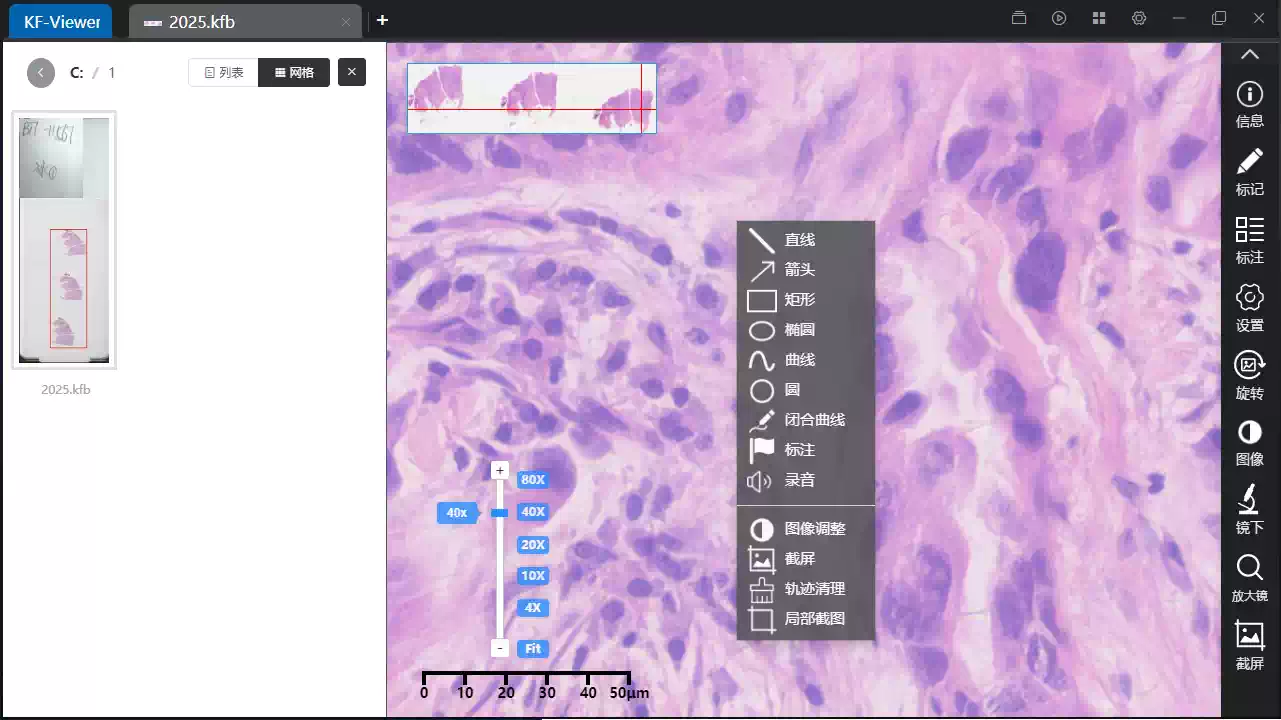1281x720 pixels.
Task: Select the 标记 marking pen tool
Action: coord(1249,172)
